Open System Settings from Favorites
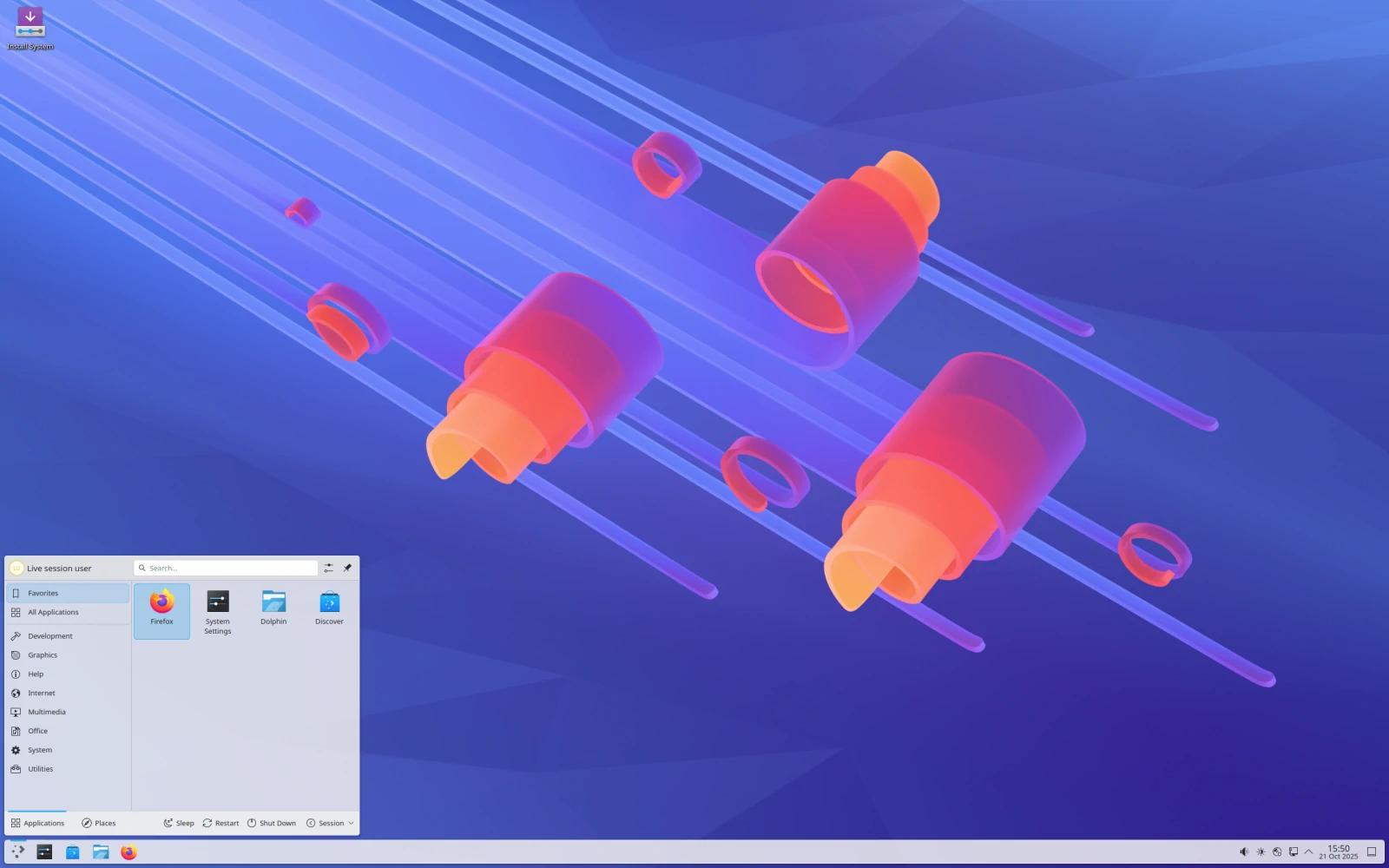Screen dimensions: 1389x868 pyautogui.click(x=217, y=608)
